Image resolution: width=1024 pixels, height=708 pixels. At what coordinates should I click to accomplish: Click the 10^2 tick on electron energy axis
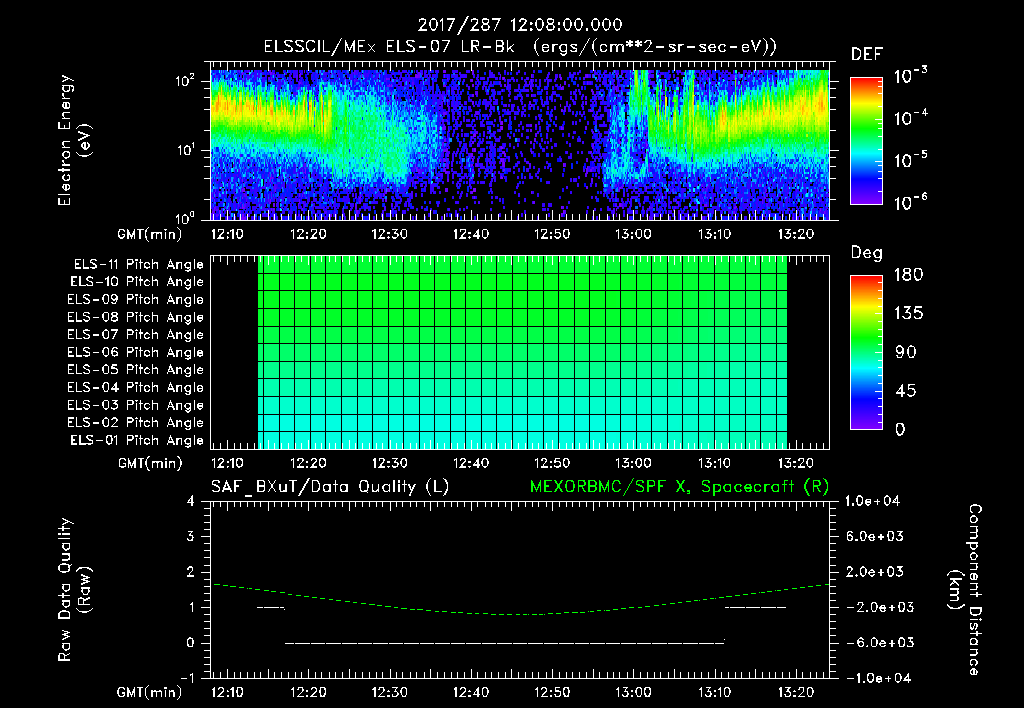coord(185,81)
